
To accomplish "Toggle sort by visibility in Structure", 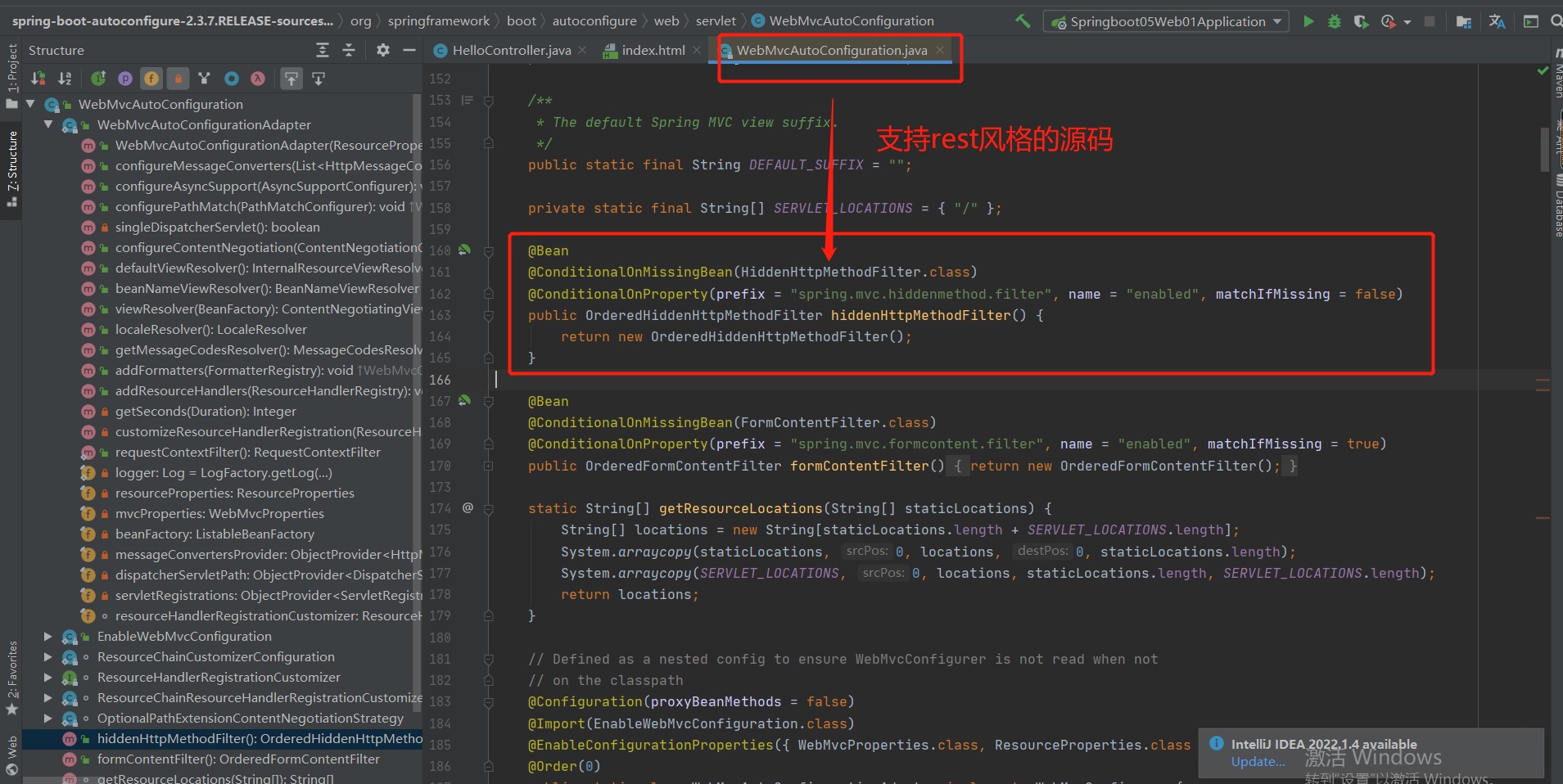I will (x=38, y=79).
